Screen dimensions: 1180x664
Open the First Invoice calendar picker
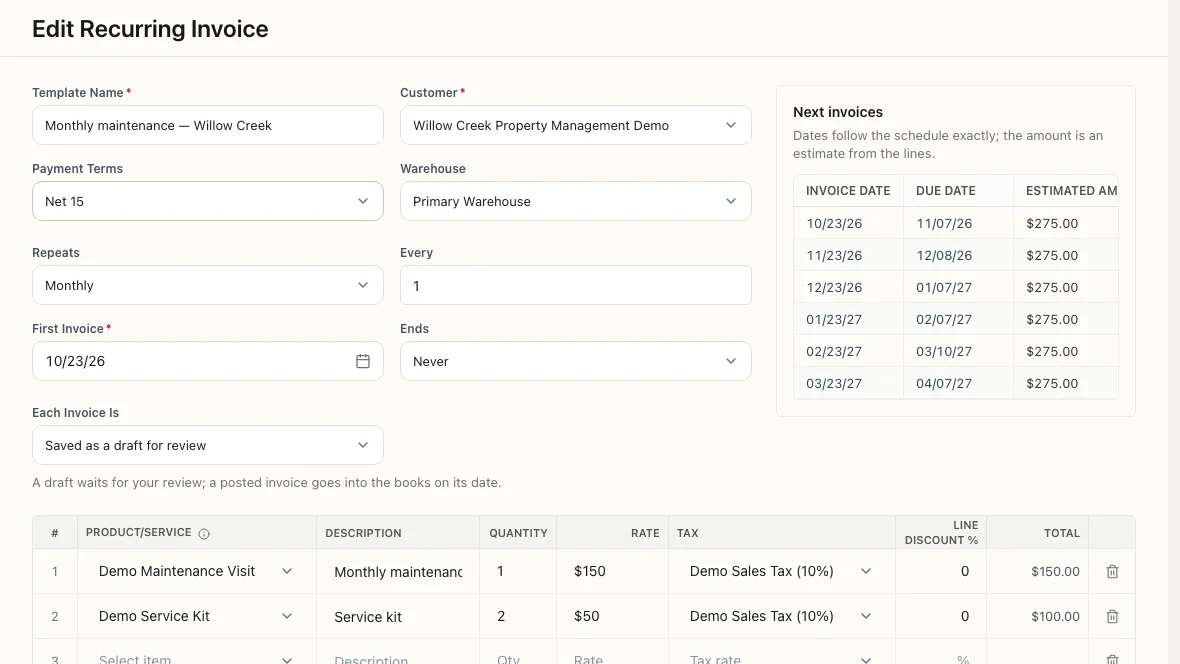click(363, 361)
